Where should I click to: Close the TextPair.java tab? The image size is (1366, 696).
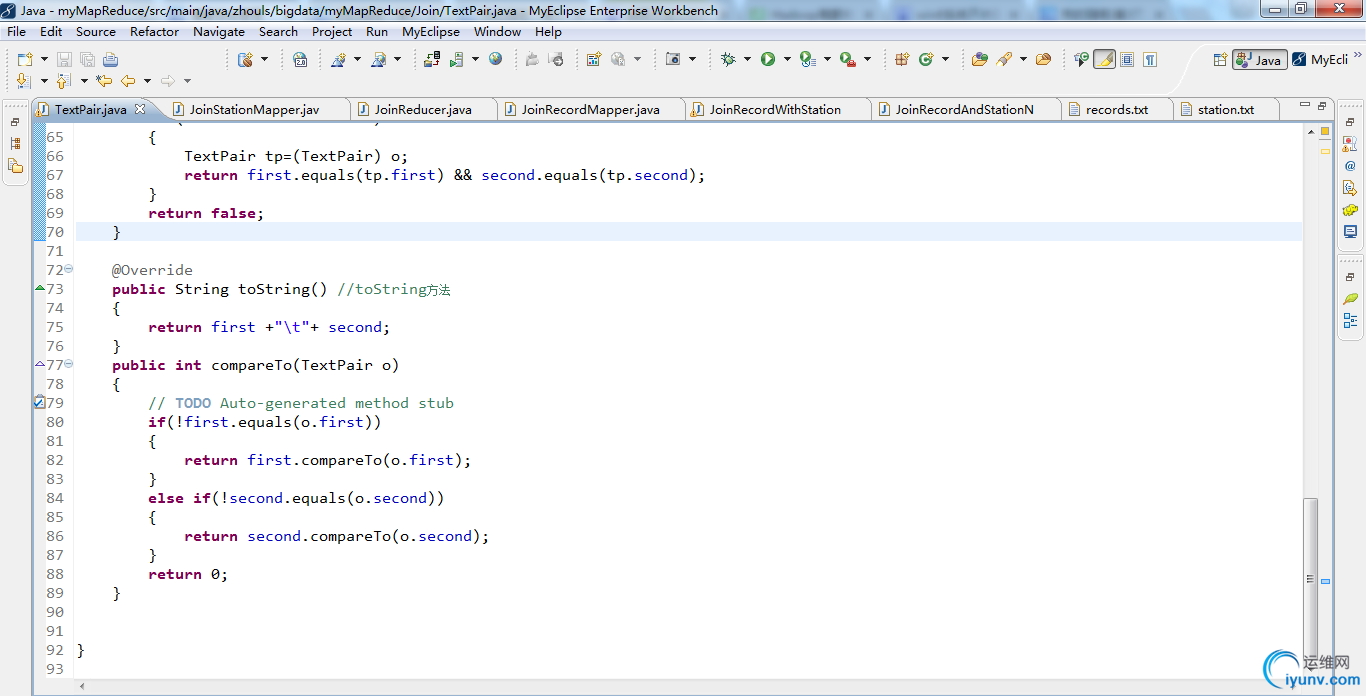tap(140, 109)
